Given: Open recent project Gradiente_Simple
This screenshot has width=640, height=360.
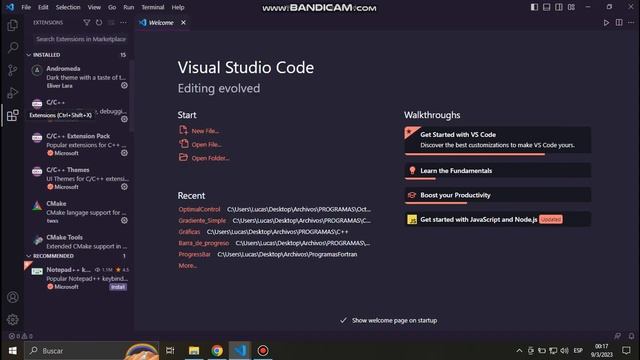Looking at the screenshot, I should [202, 220].
